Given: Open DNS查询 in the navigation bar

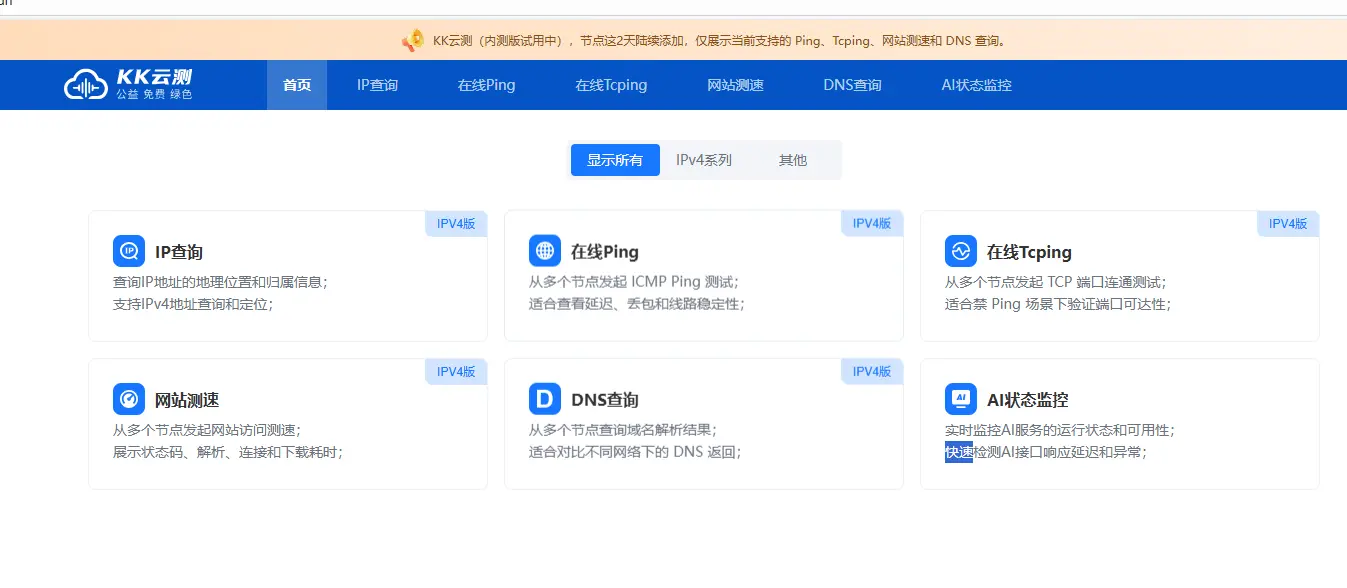Looking at the screenshot, I should pos(853,85).
